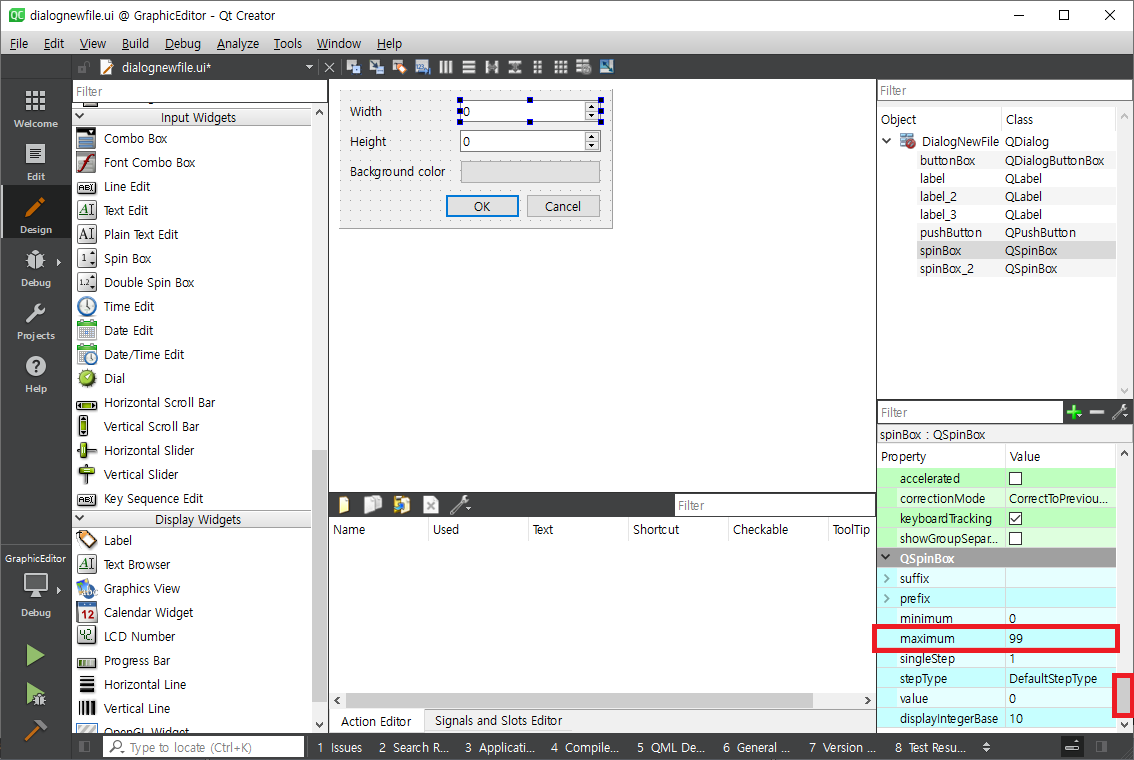Remove a dynamic property with the minus icon

coord(1097,412)
